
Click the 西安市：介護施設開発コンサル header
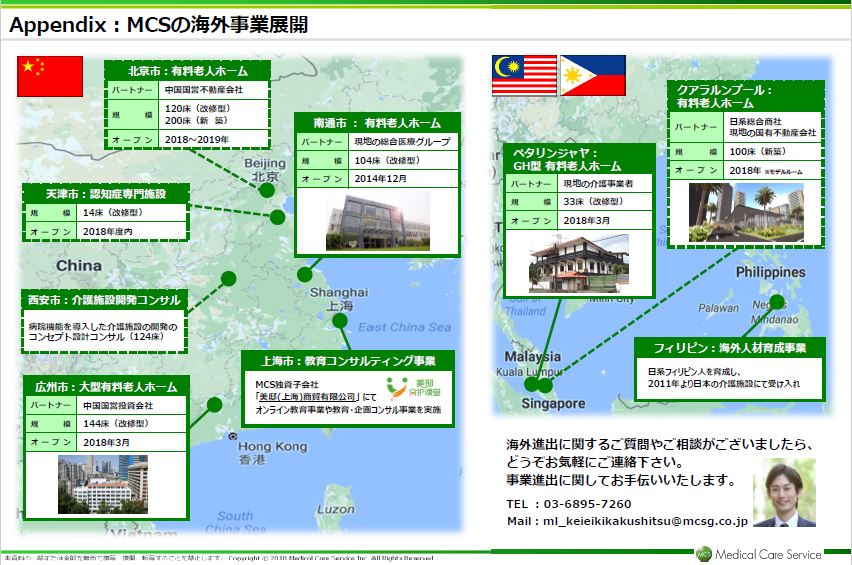point(104,300)
